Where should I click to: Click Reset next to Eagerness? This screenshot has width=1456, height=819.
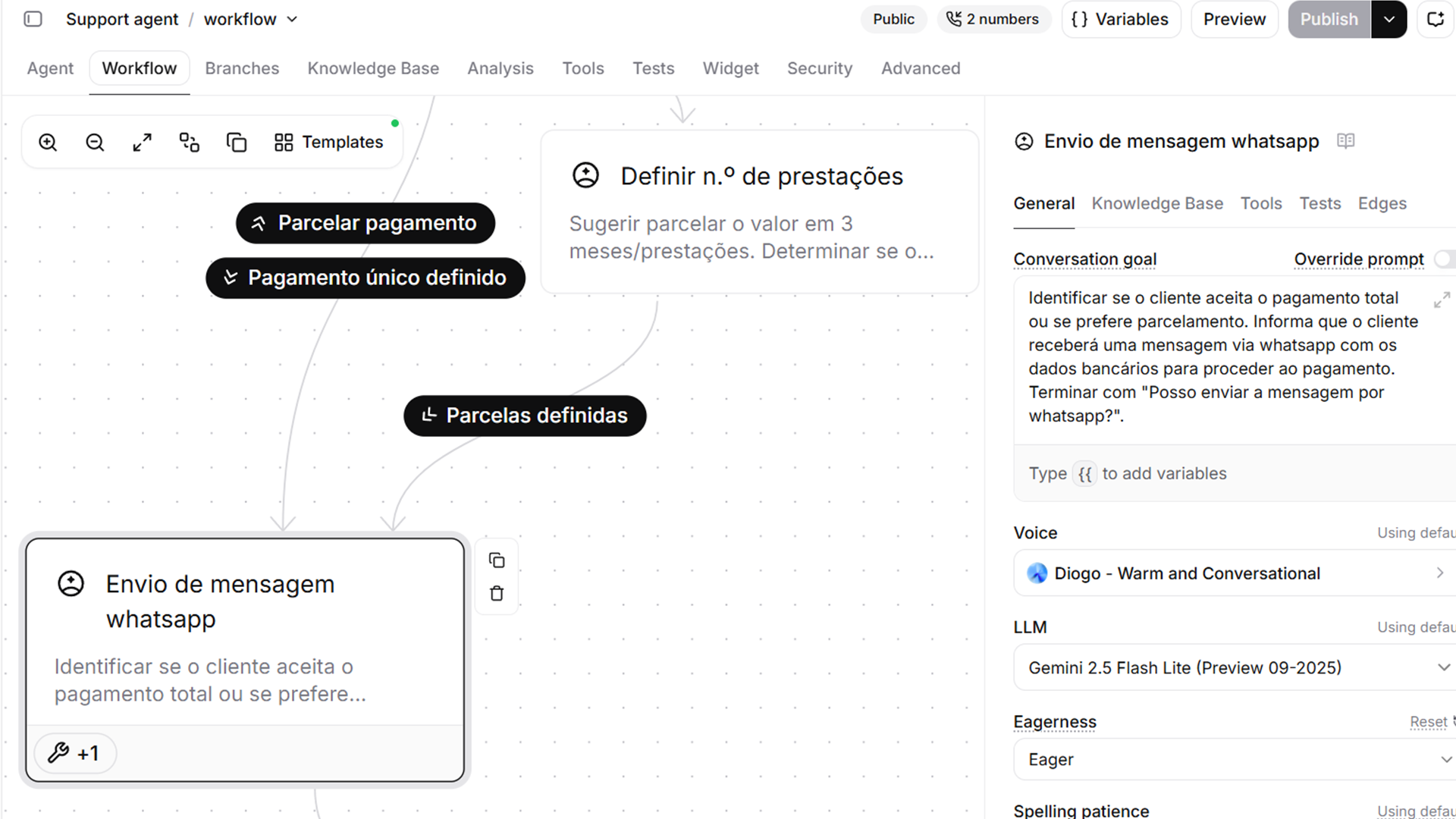pos(1429,722)
